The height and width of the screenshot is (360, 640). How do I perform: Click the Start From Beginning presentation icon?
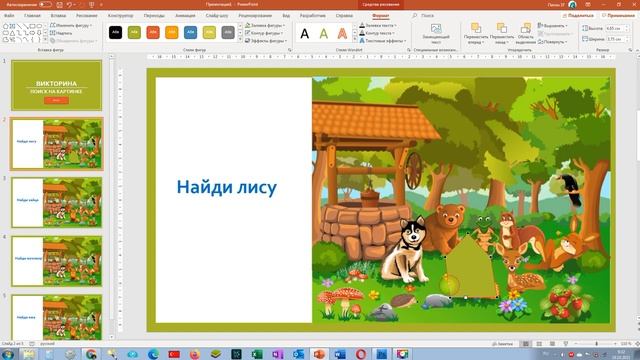tap(91, 4)
